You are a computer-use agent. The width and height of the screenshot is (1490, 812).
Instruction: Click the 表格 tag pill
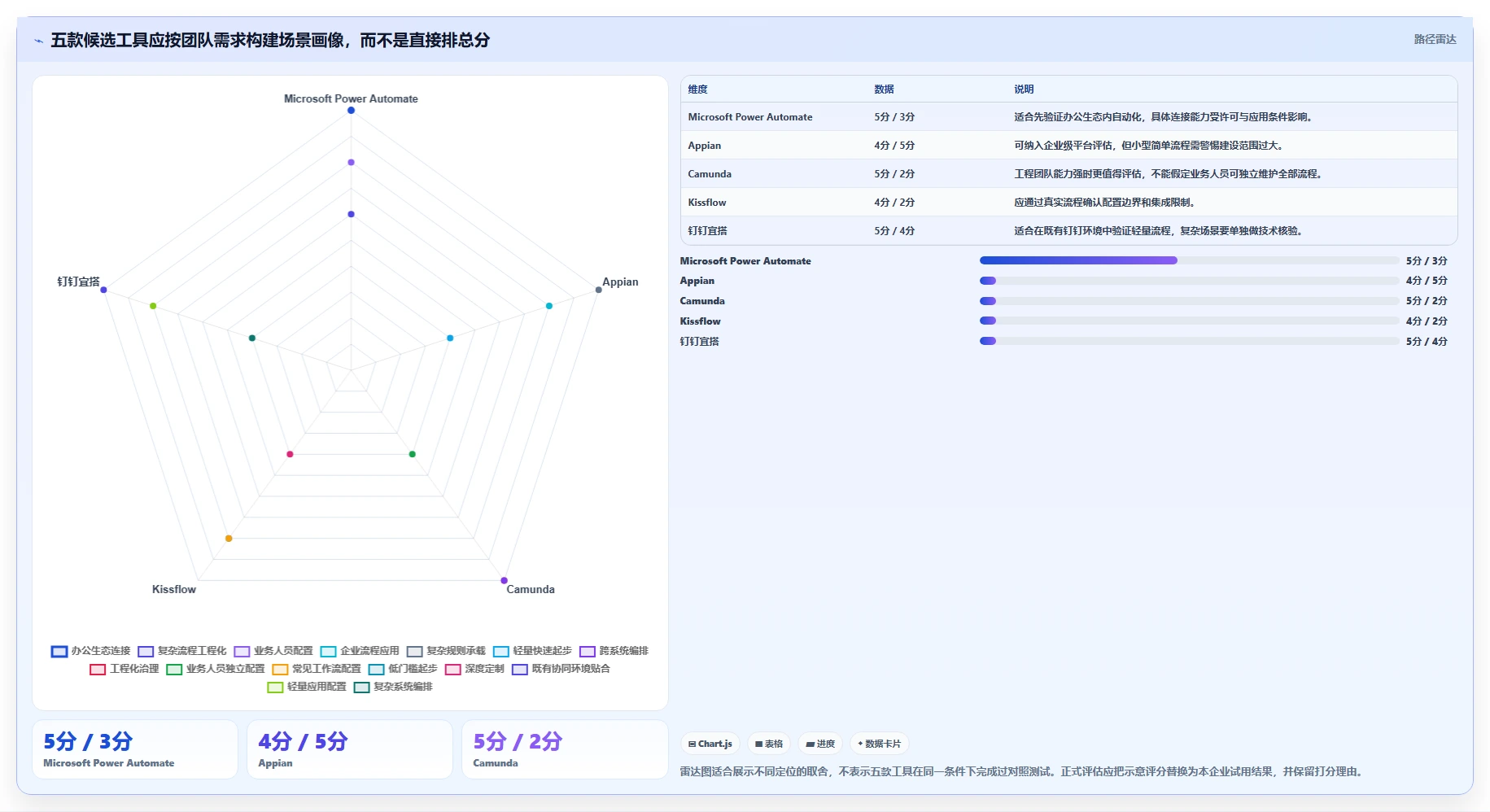coord(769,744)
